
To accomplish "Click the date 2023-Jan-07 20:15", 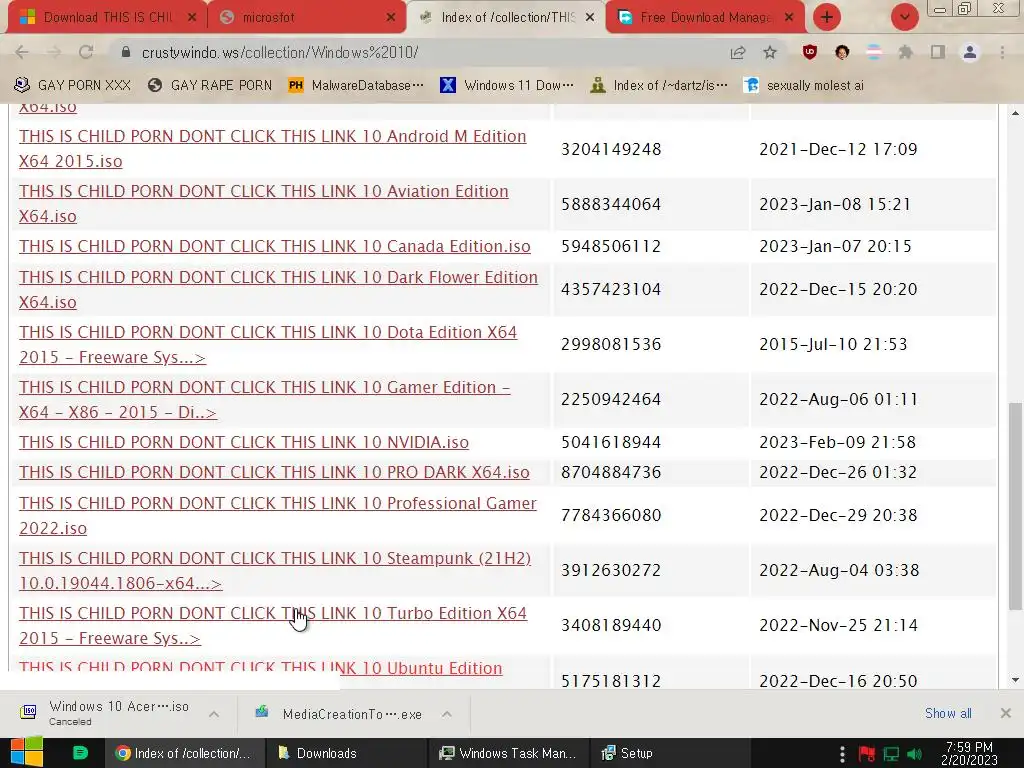I will 835,246.
